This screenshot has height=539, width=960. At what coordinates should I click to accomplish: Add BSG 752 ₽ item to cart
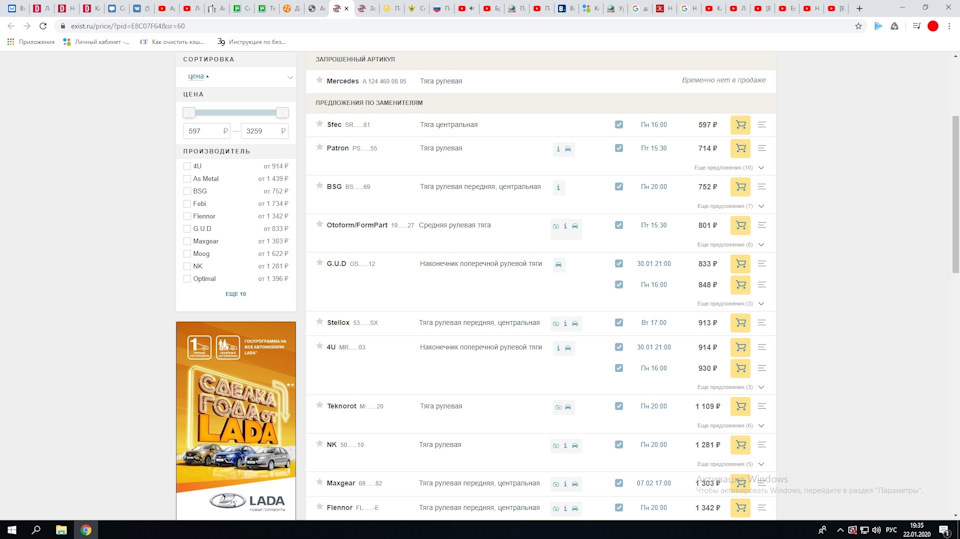pos(740,187)
